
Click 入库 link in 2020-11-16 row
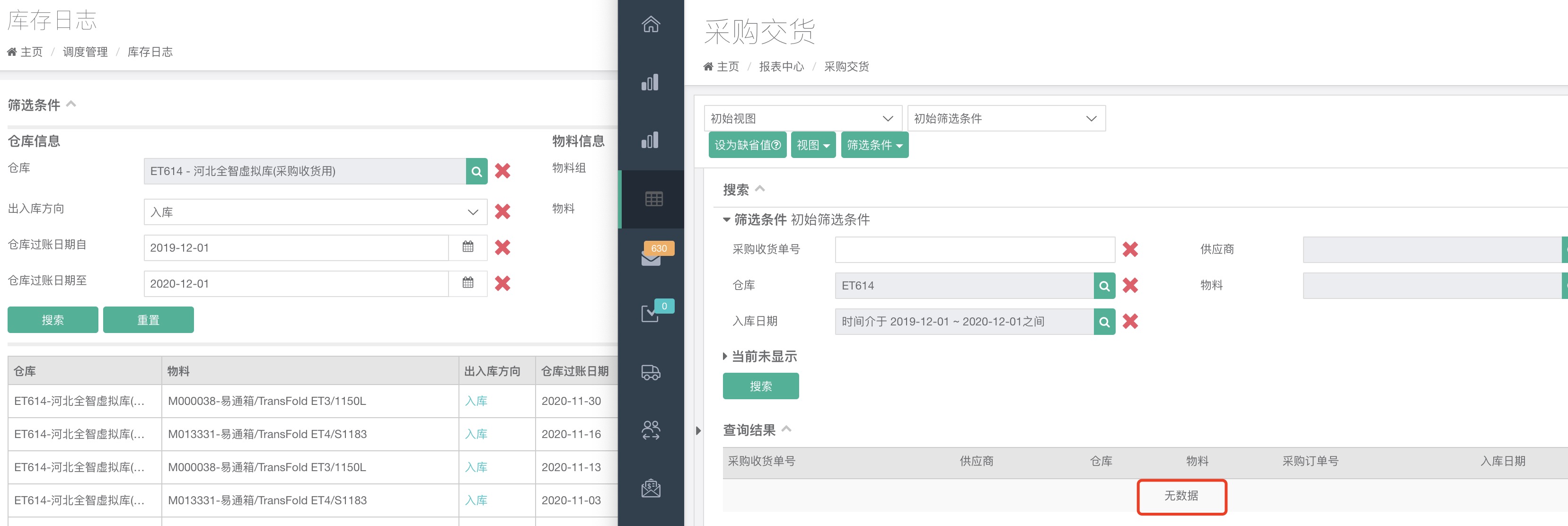476,434
